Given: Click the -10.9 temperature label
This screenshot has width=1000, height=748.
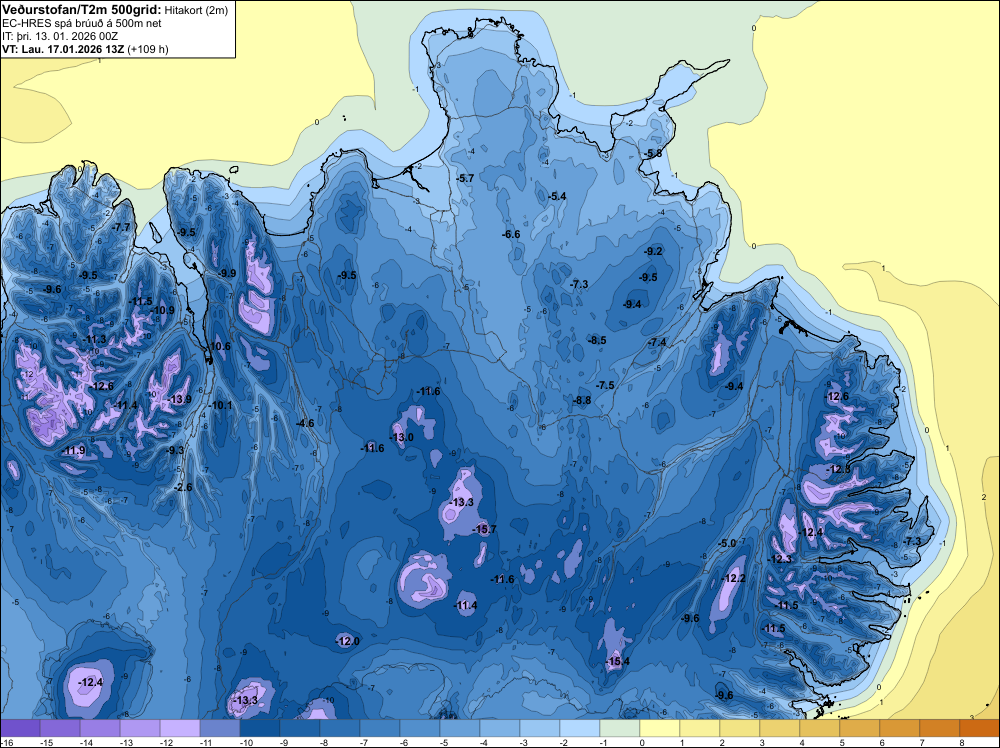Looking at the screenshot, I should 163,311.
